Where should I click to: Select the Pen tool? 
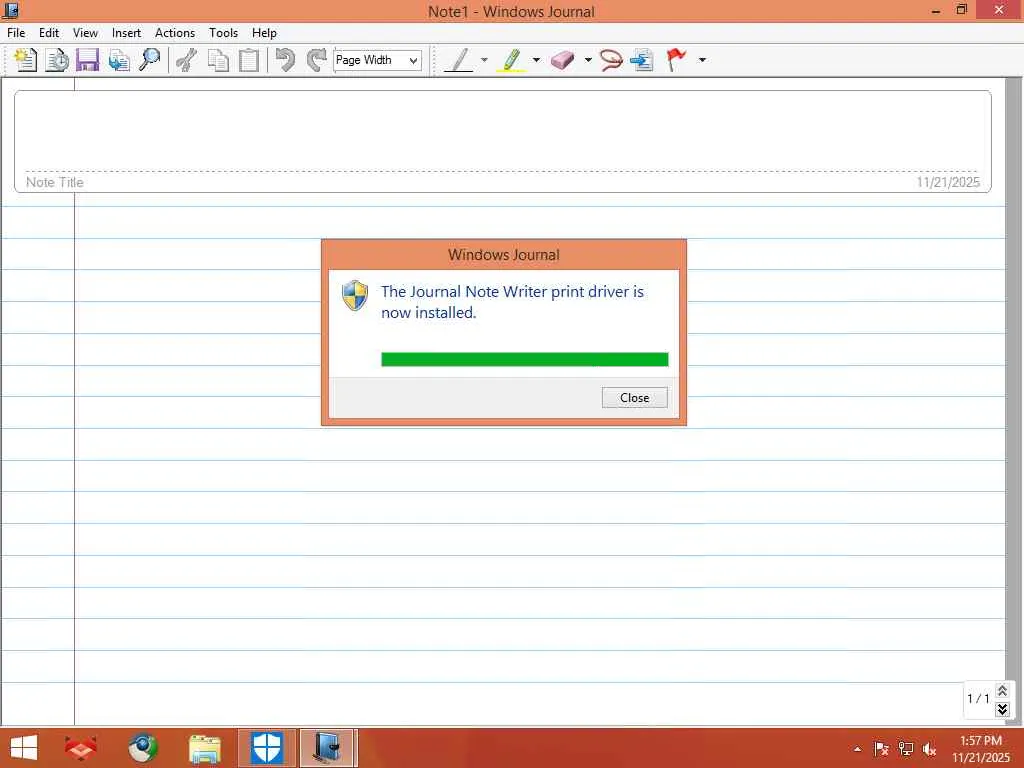point(459,60)
